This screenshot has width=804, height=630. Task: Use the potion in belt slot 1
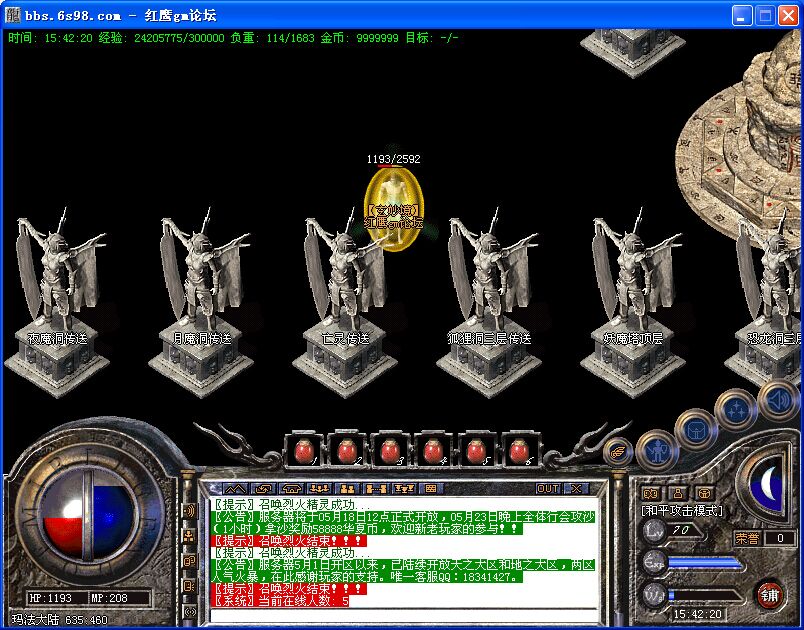coord(304,451)
